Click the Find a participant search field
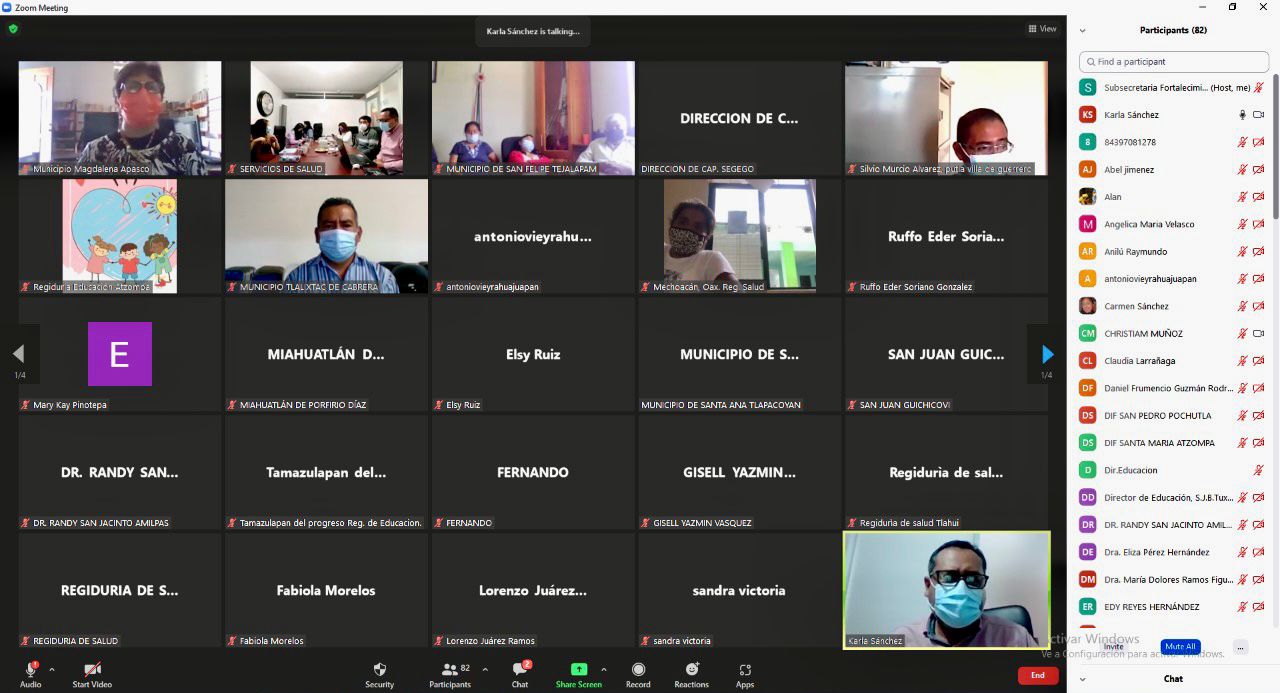 pyautogui.click(x=1174, y=62)
